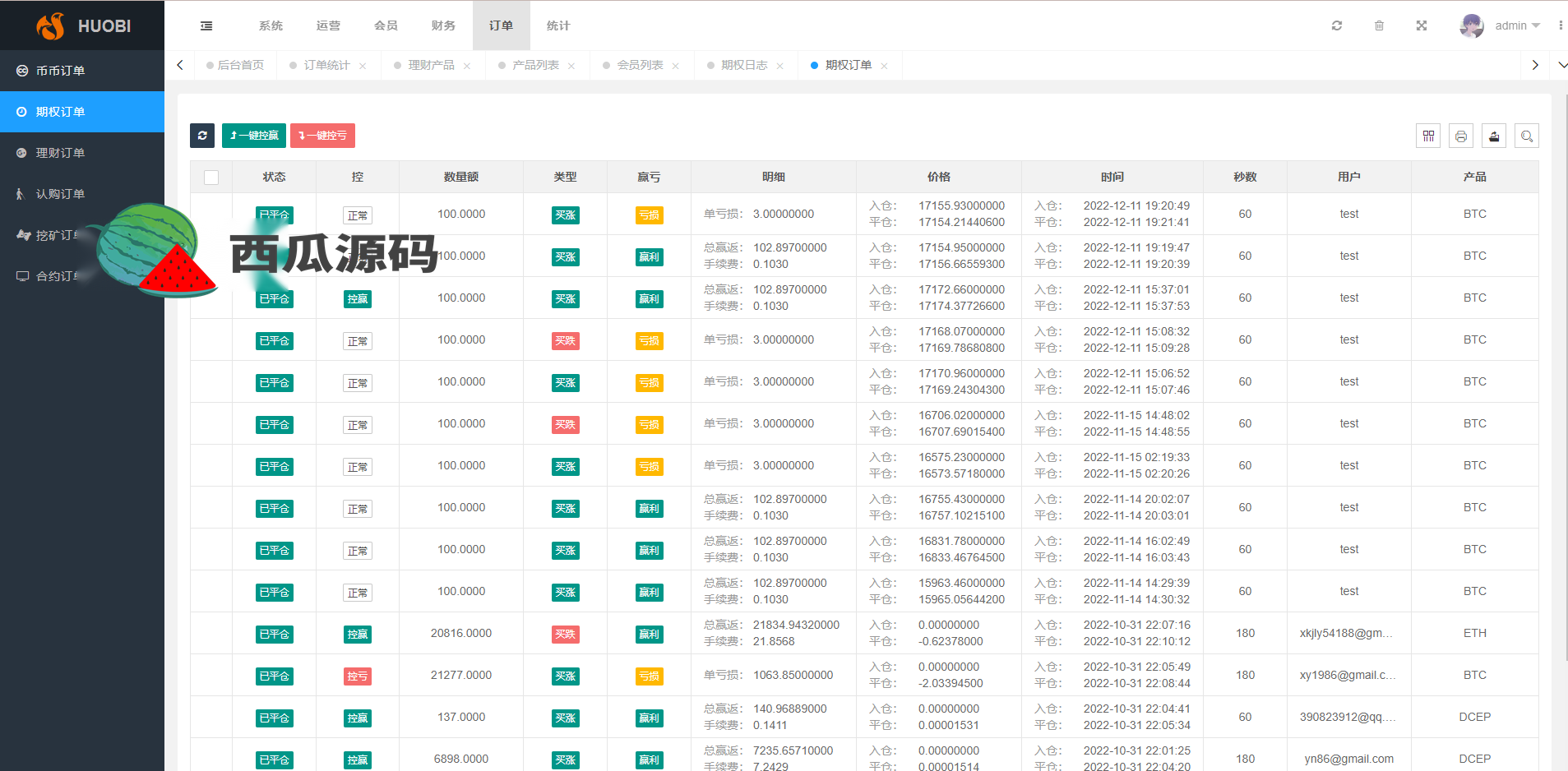Click the admin avatar picture
The height and width of the screenshot is (771, 1568).
tap(1472, 25)
